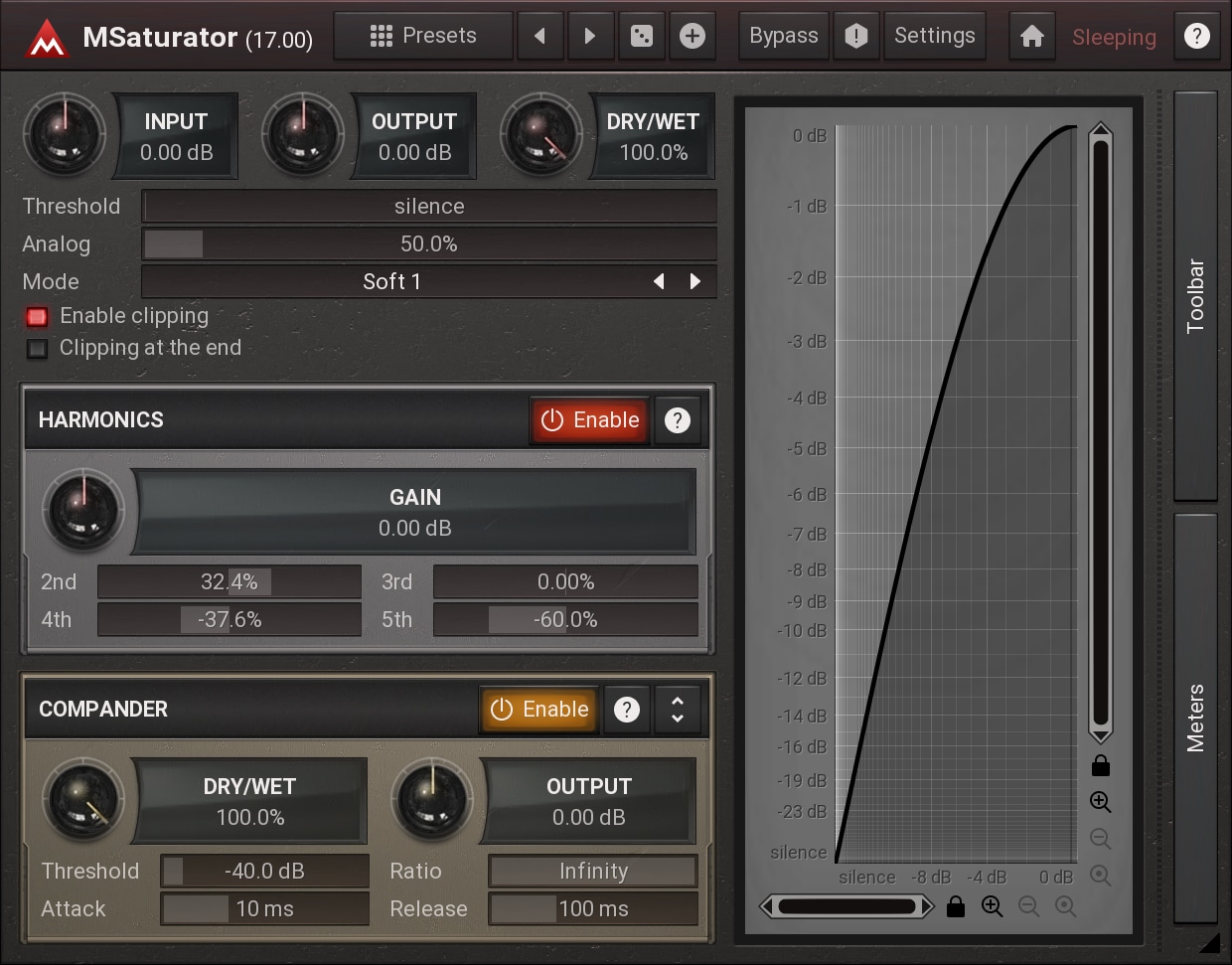Viewport: 1232px width, 965px height.
Task: Click the random preset dice icon
Action: (x=642, y=37)
